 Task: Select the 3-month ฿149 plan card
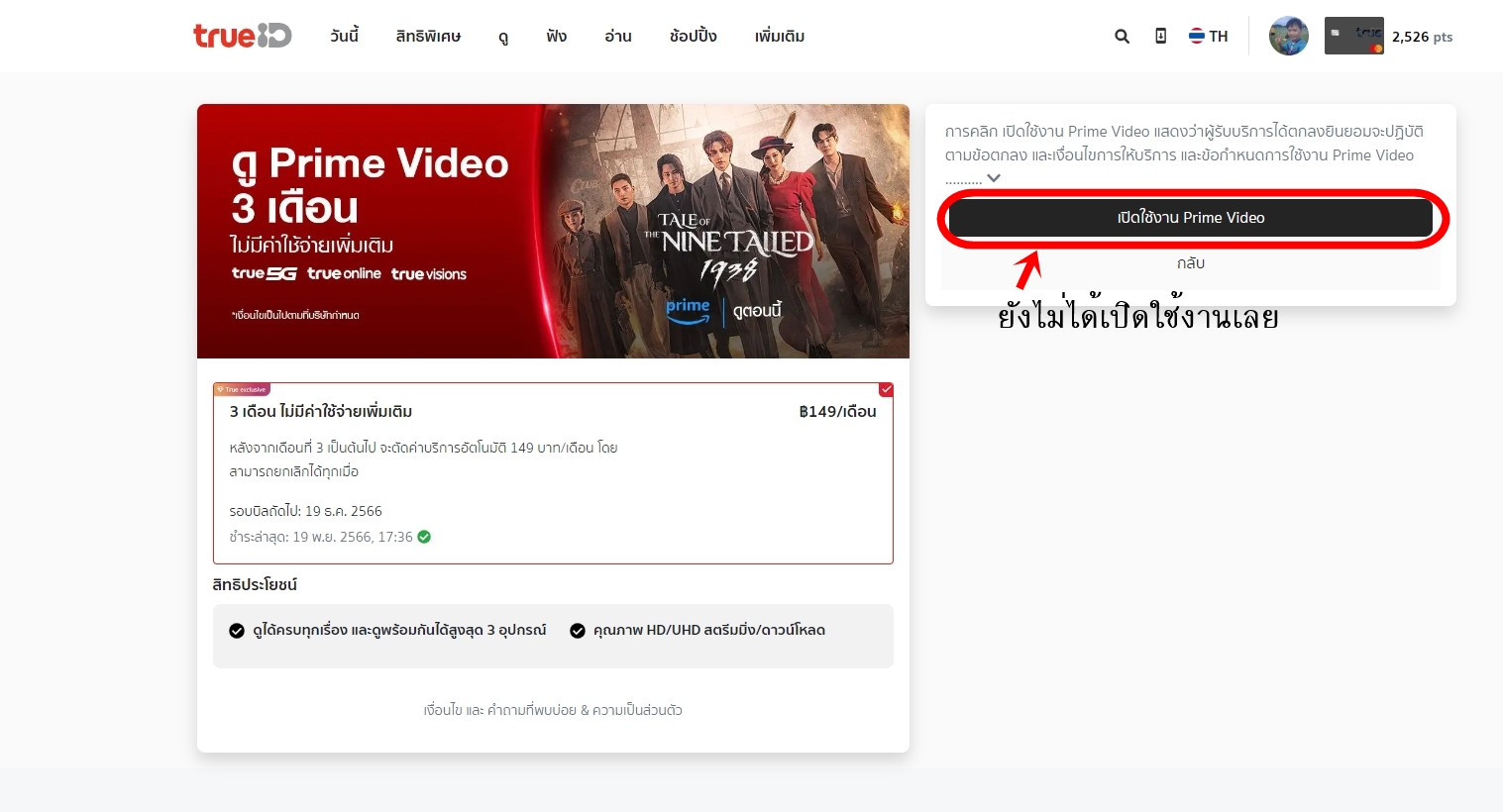(553, 473)
